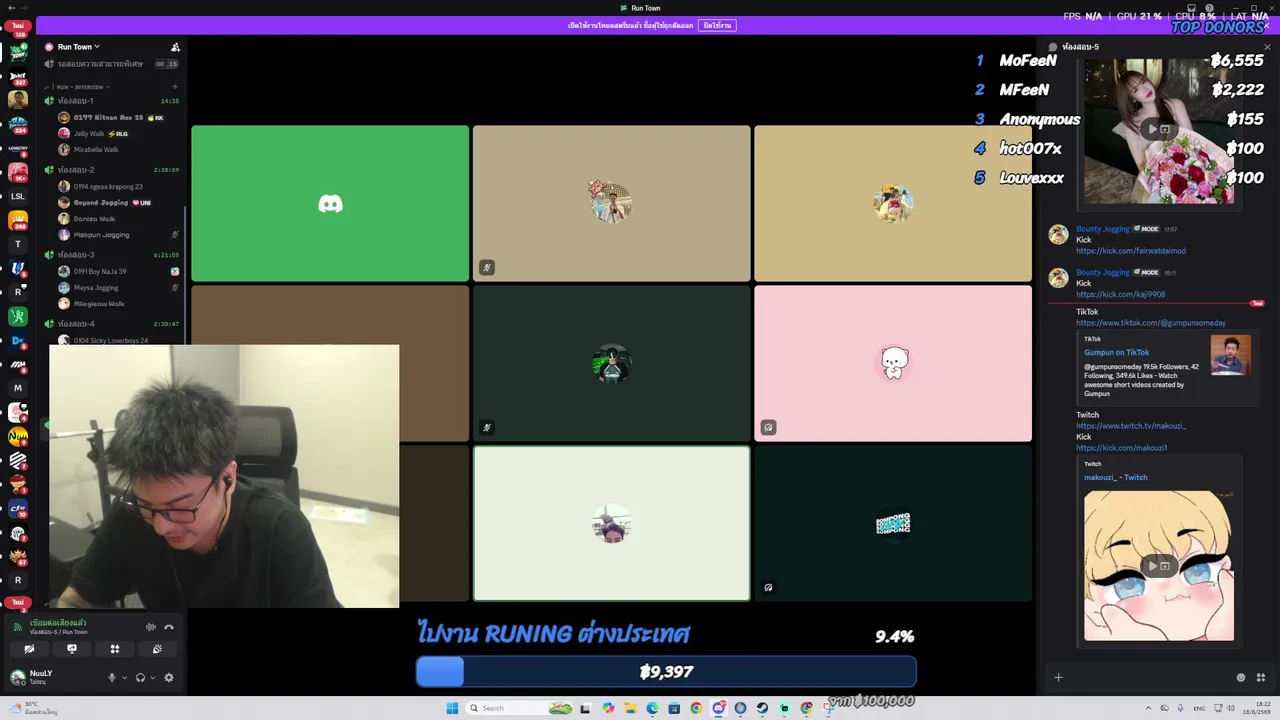The height and width of the screenshot is (720, 1280).
Task: Open the apps launcher in chat box
Action: (1259, 677)
